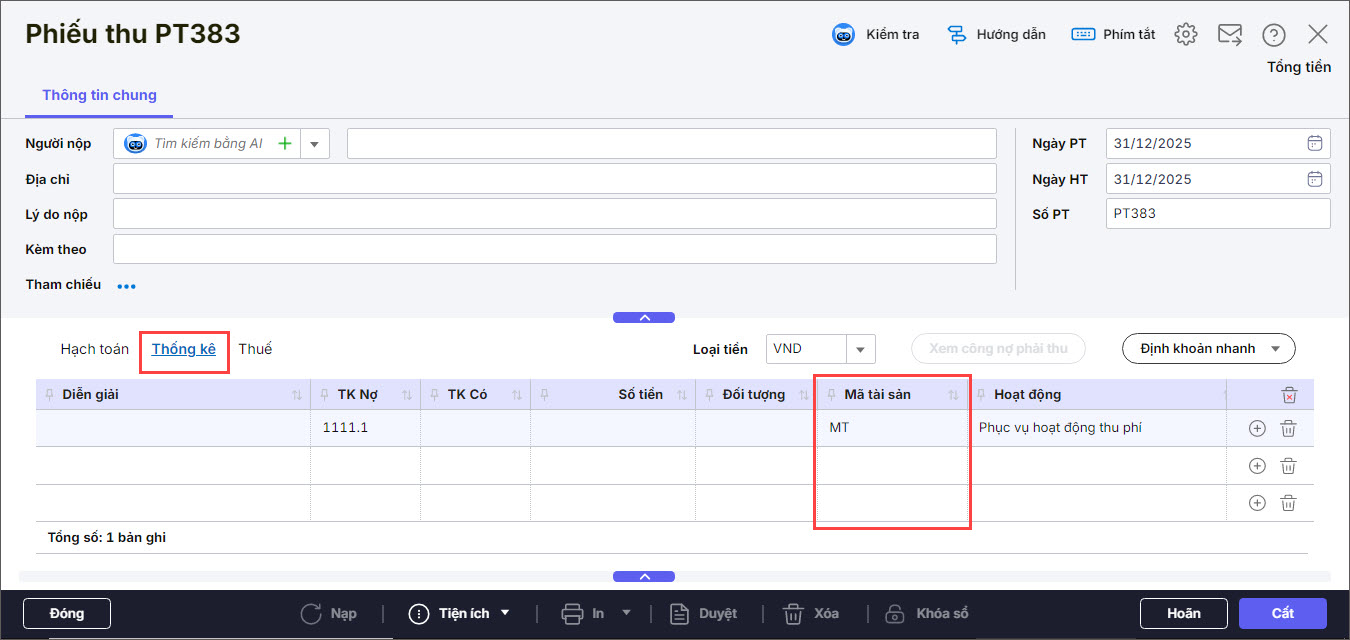Open the Loại tiền VND dropdown
Screen dimensions: 1350x640
click(x=860, y=349)
